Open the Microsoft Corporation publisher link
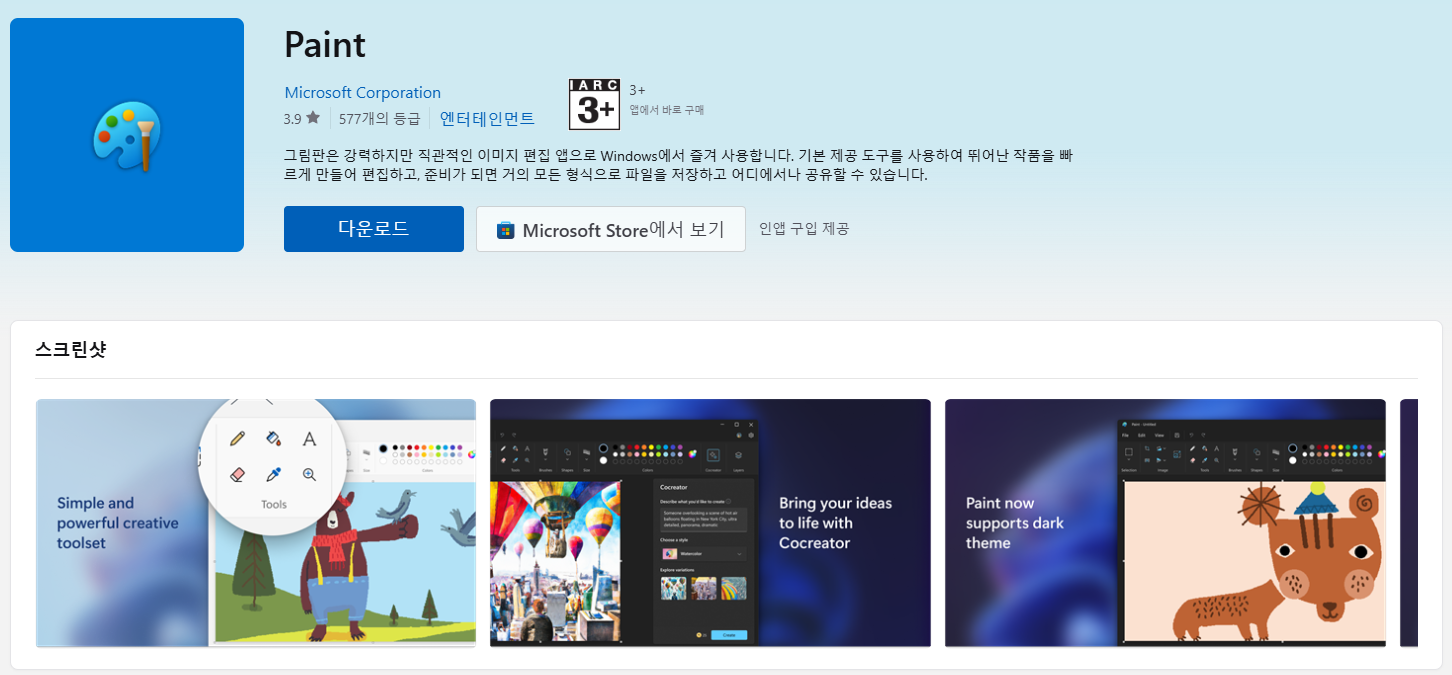The image size is (1452, 675). click(x=362, y=92)
